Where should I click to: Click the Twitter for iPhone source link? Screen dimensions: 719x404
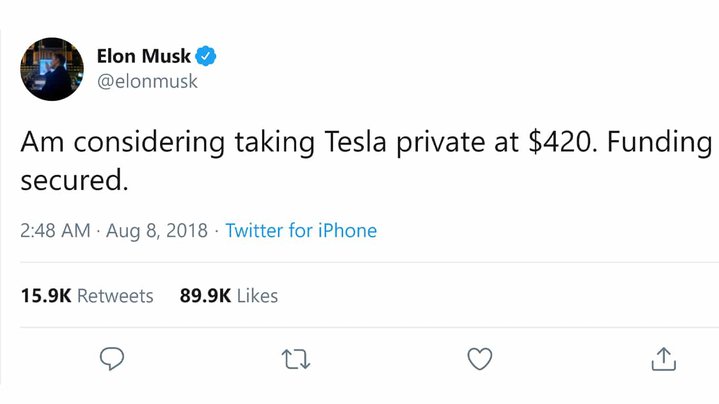click(x=301, y=231)
